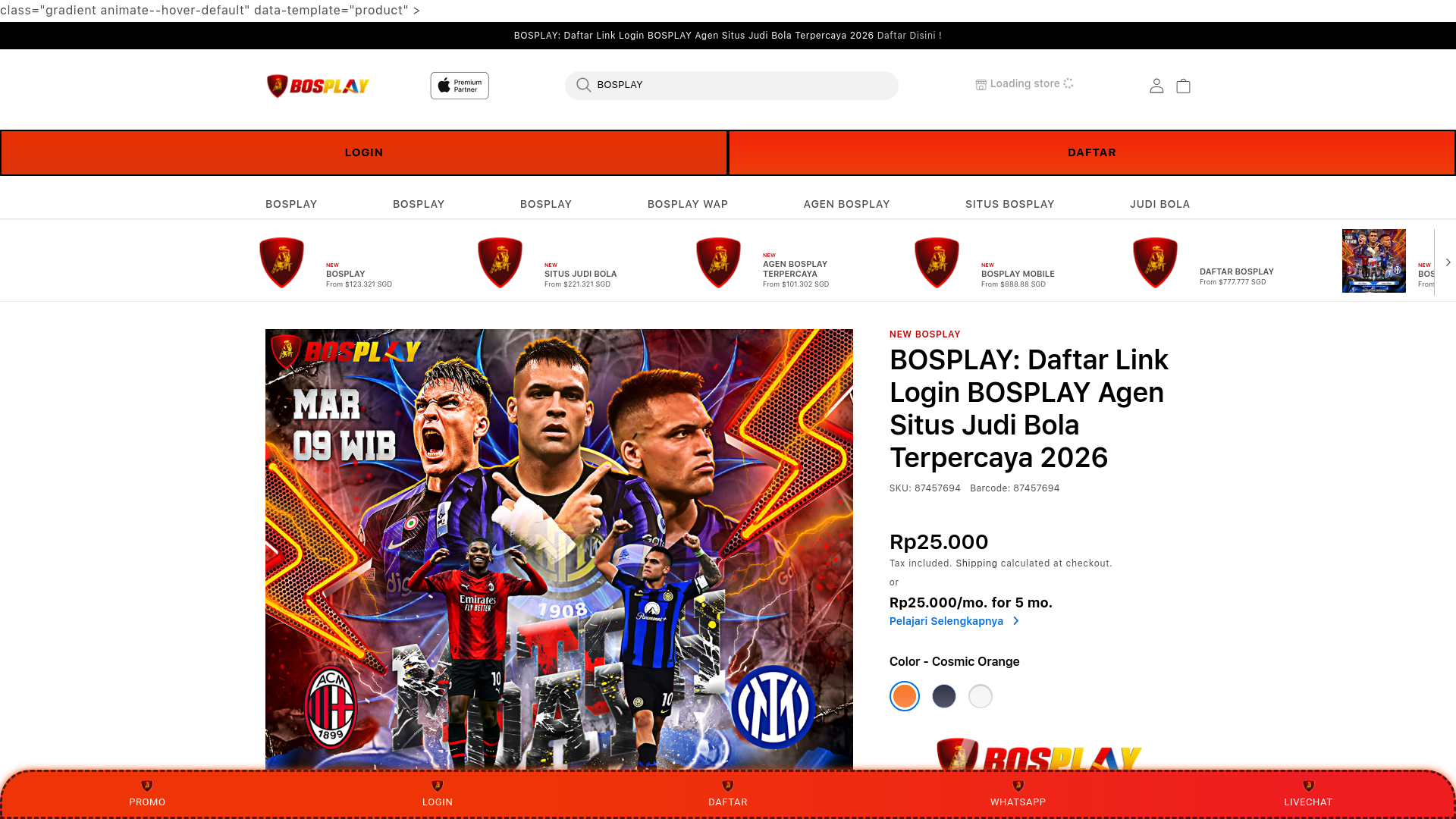
Task: Click the shield icon for SITUS JUDI BOLA
Action: [x=500, y=262]
